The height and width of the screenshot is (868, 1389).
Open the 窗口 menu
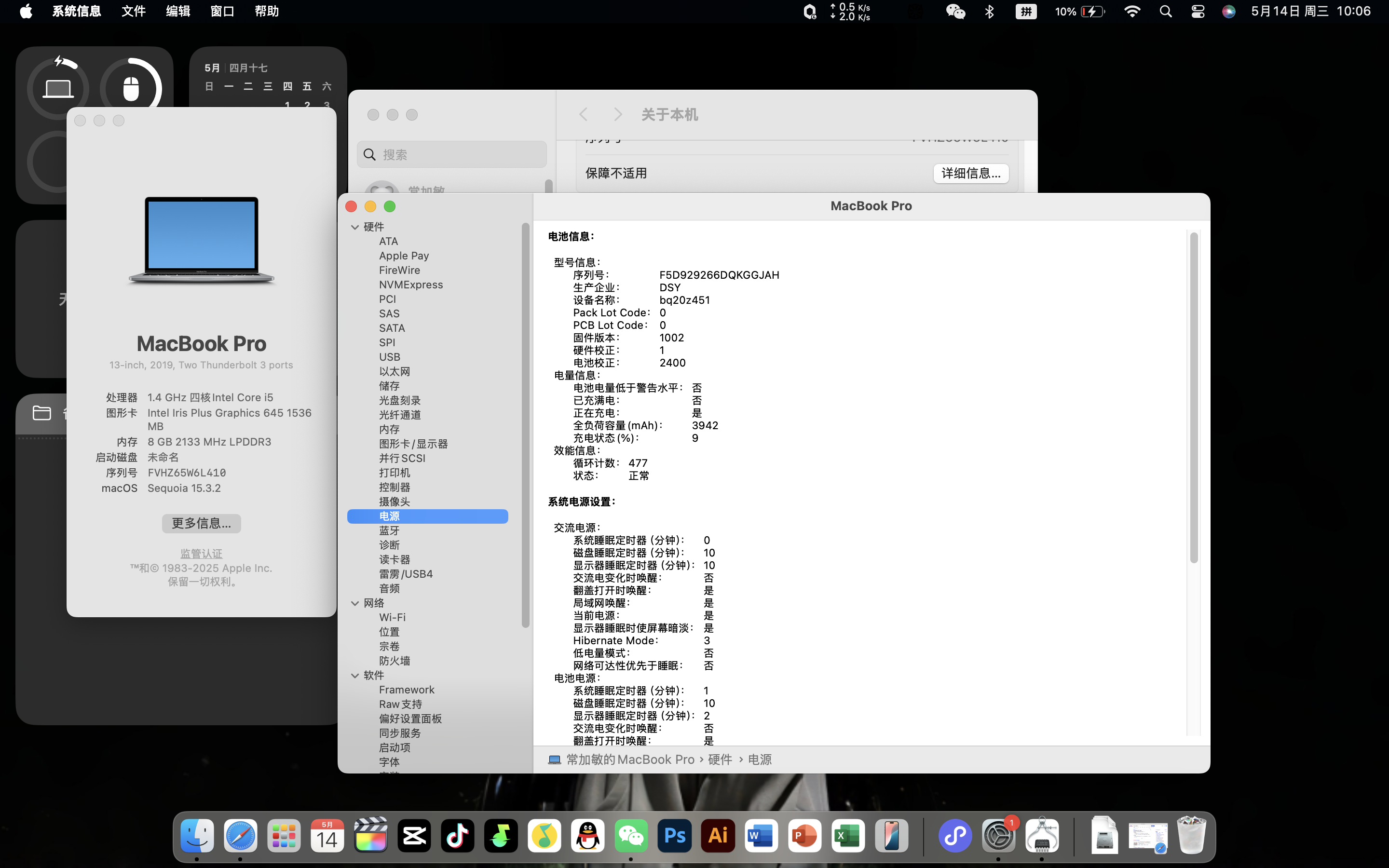click(222, 12)
